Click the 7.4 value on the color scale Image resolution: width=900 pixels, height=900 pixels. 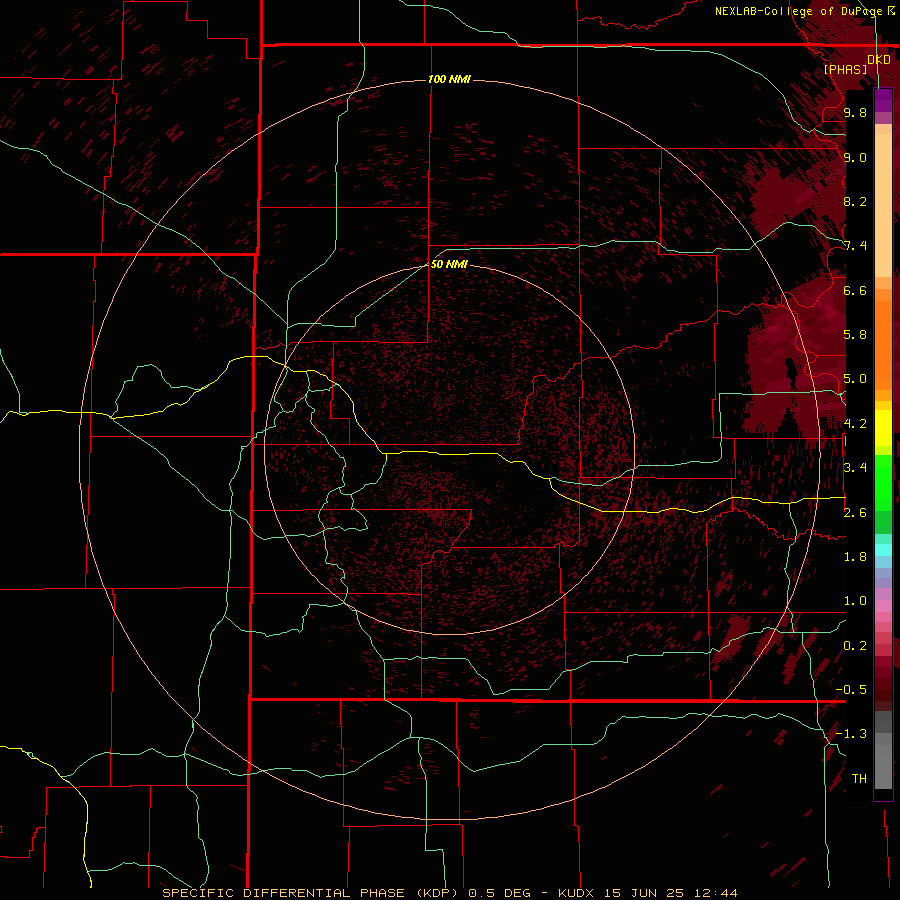point(855,246)
